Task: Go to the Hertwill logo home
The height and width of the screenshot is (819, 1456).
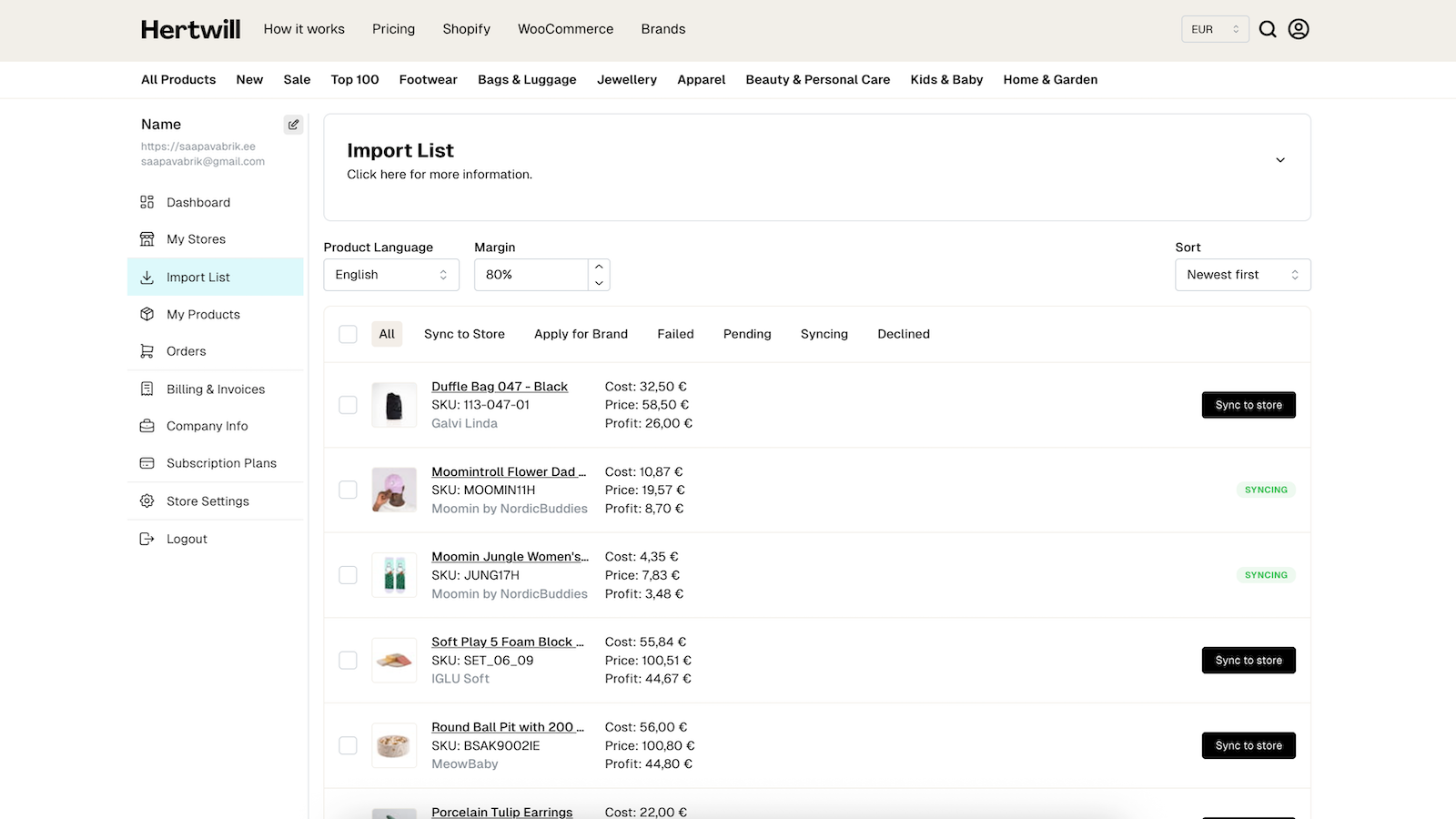Action: pyautogui.click(x=191, y=29)
